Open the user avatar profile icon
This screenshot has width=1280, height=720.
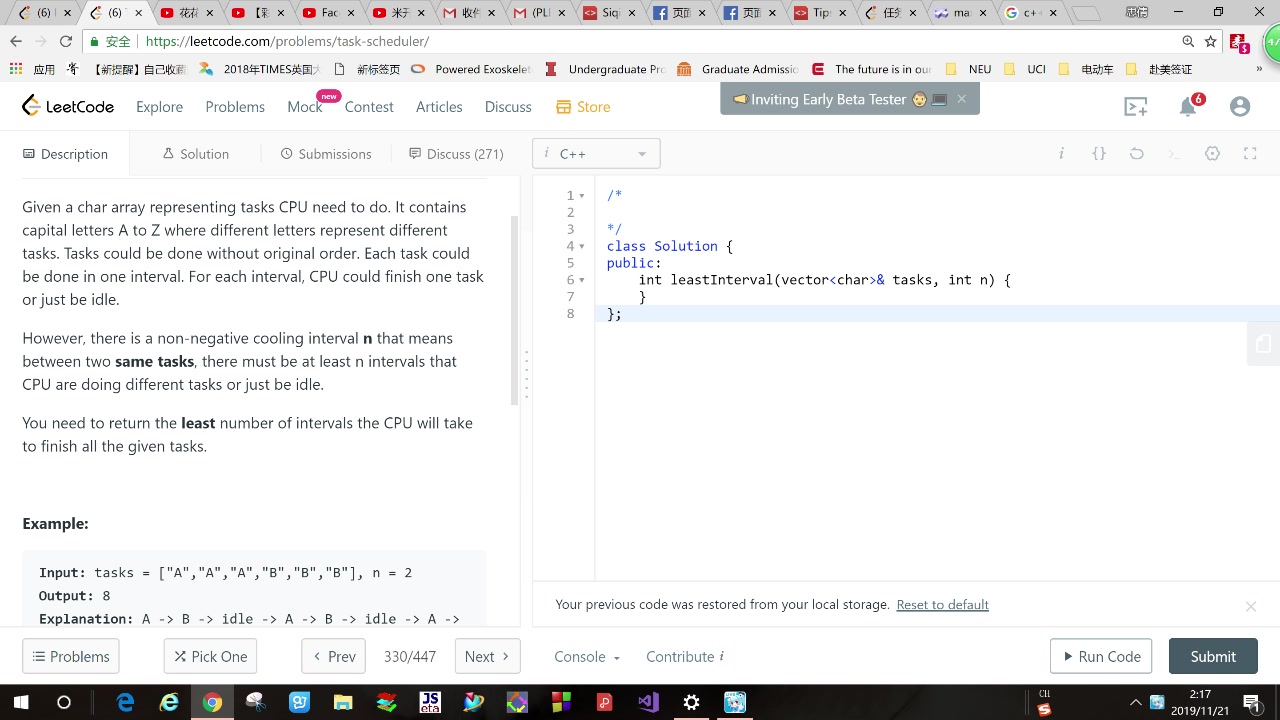click(1240, 106)
